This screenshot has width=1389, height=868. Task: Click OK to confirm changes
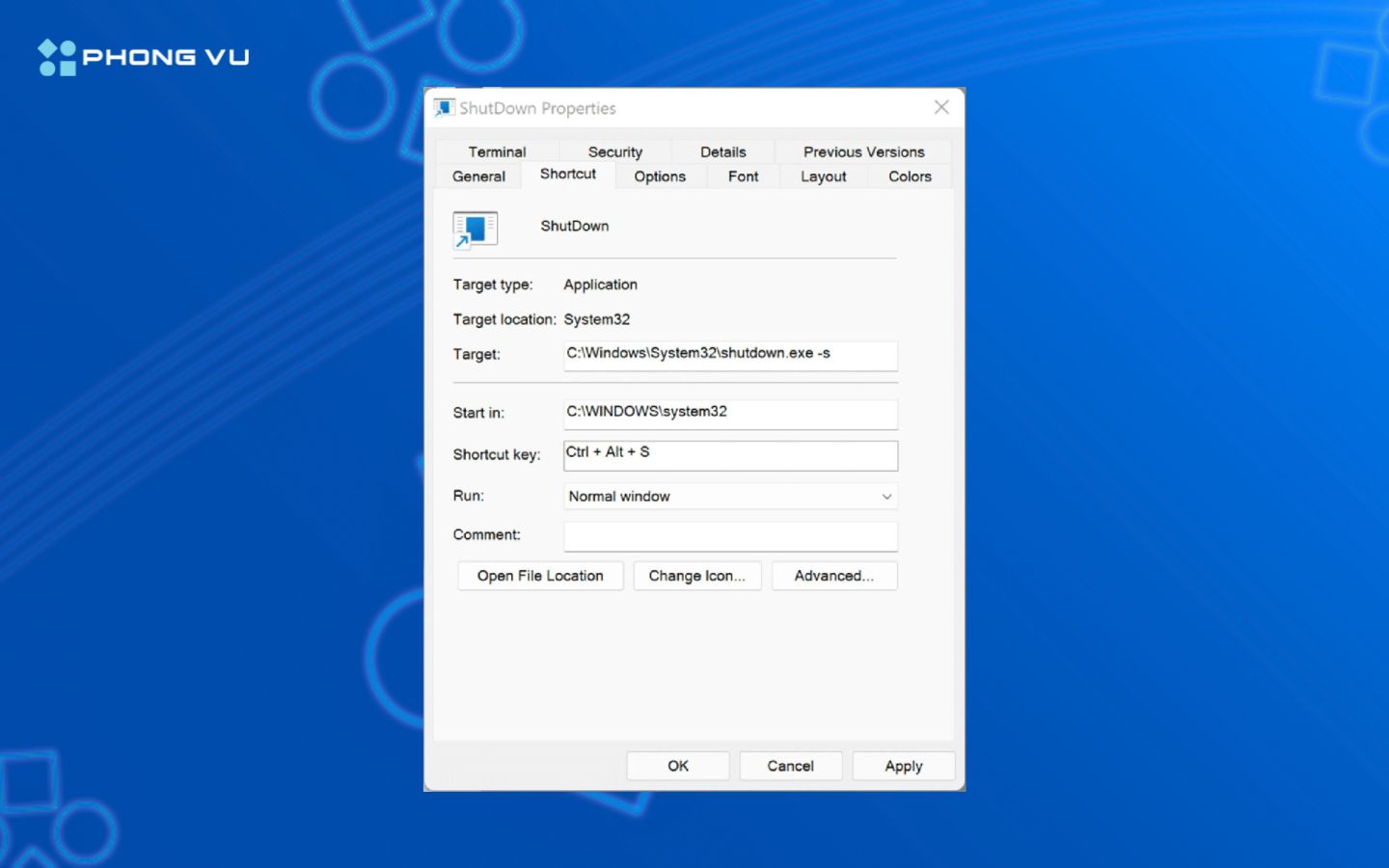(677, 765)
